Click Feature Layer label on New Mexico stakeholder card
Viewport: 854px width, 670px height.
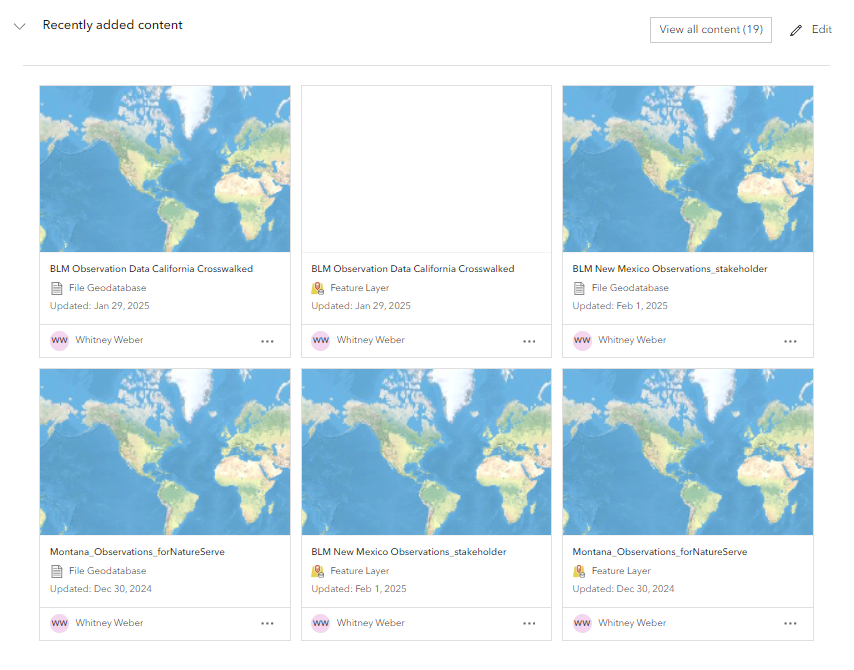click(359, 571)
